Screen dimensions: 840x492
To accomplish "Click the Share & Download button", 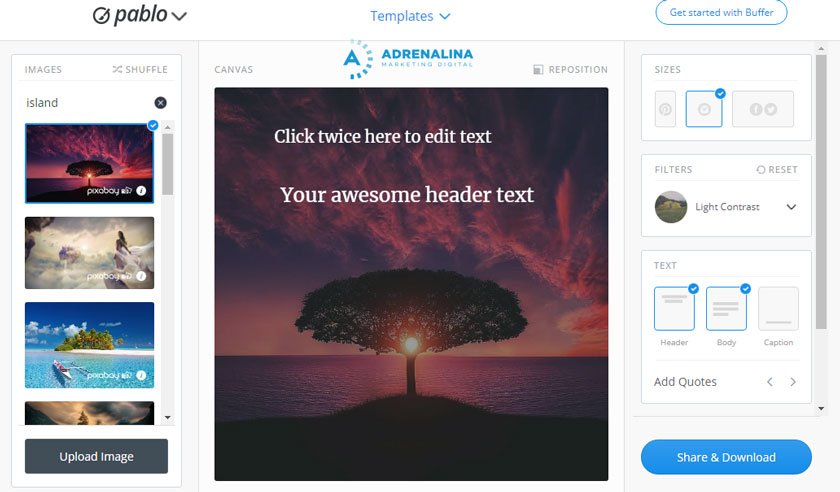I will coord(726,457).
